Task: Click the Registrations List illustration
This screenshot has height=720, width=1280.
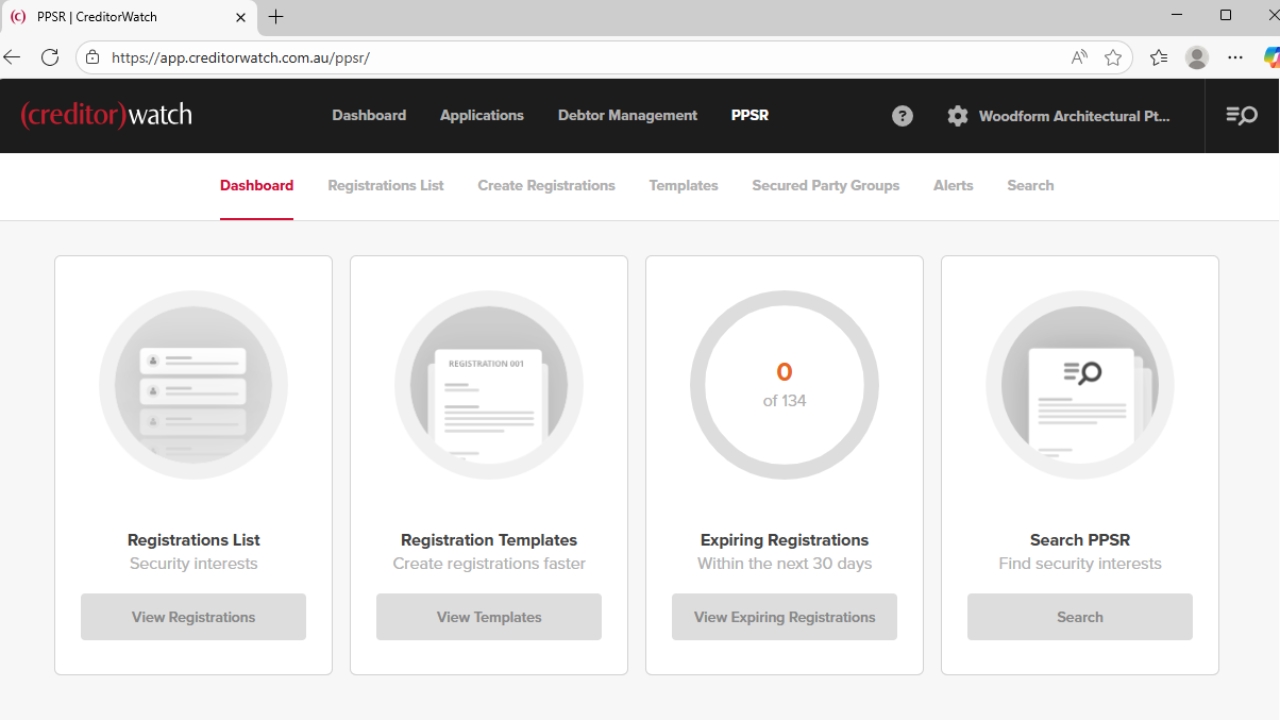Action: tap(193, 385)
